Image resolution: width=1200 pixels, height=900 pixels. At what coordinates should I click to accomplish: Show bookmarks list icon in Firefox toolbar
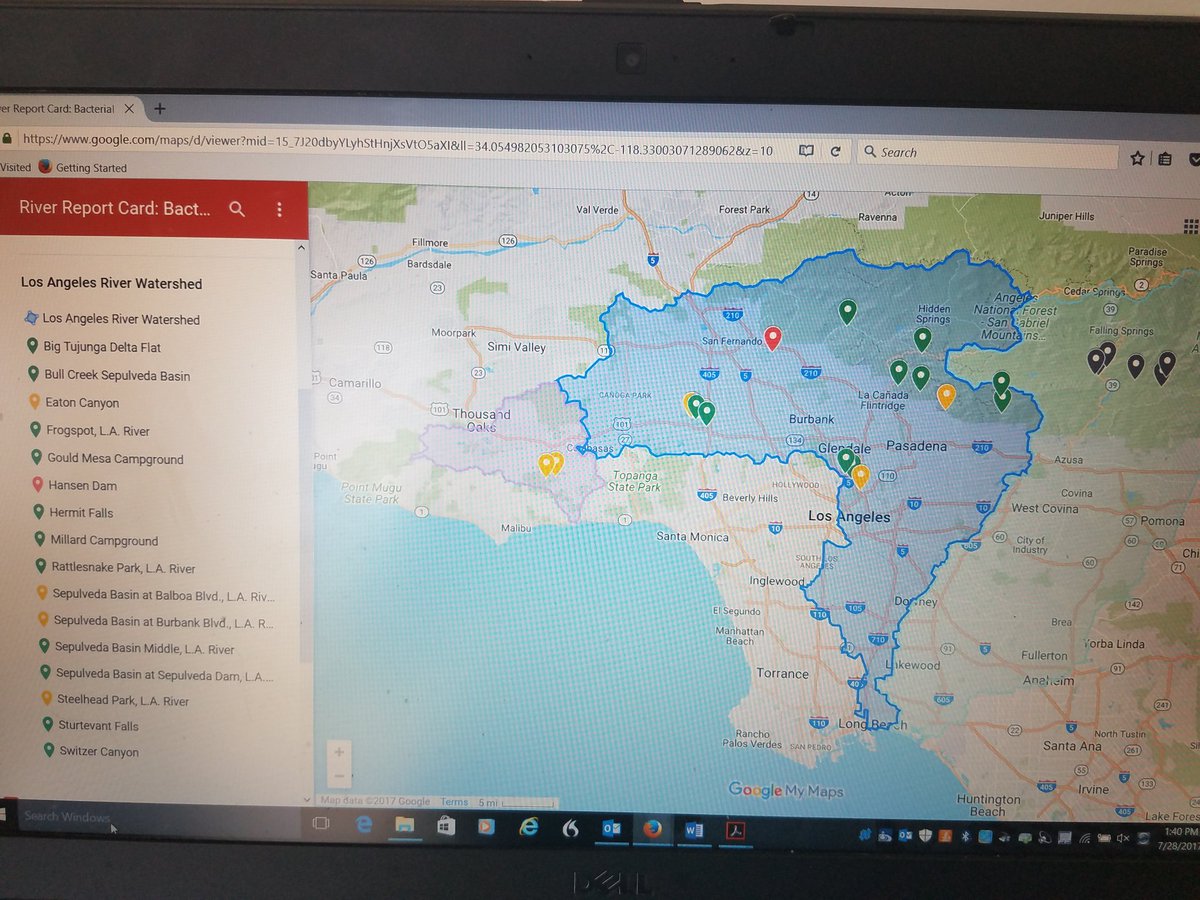click(x=1165, y=158)
